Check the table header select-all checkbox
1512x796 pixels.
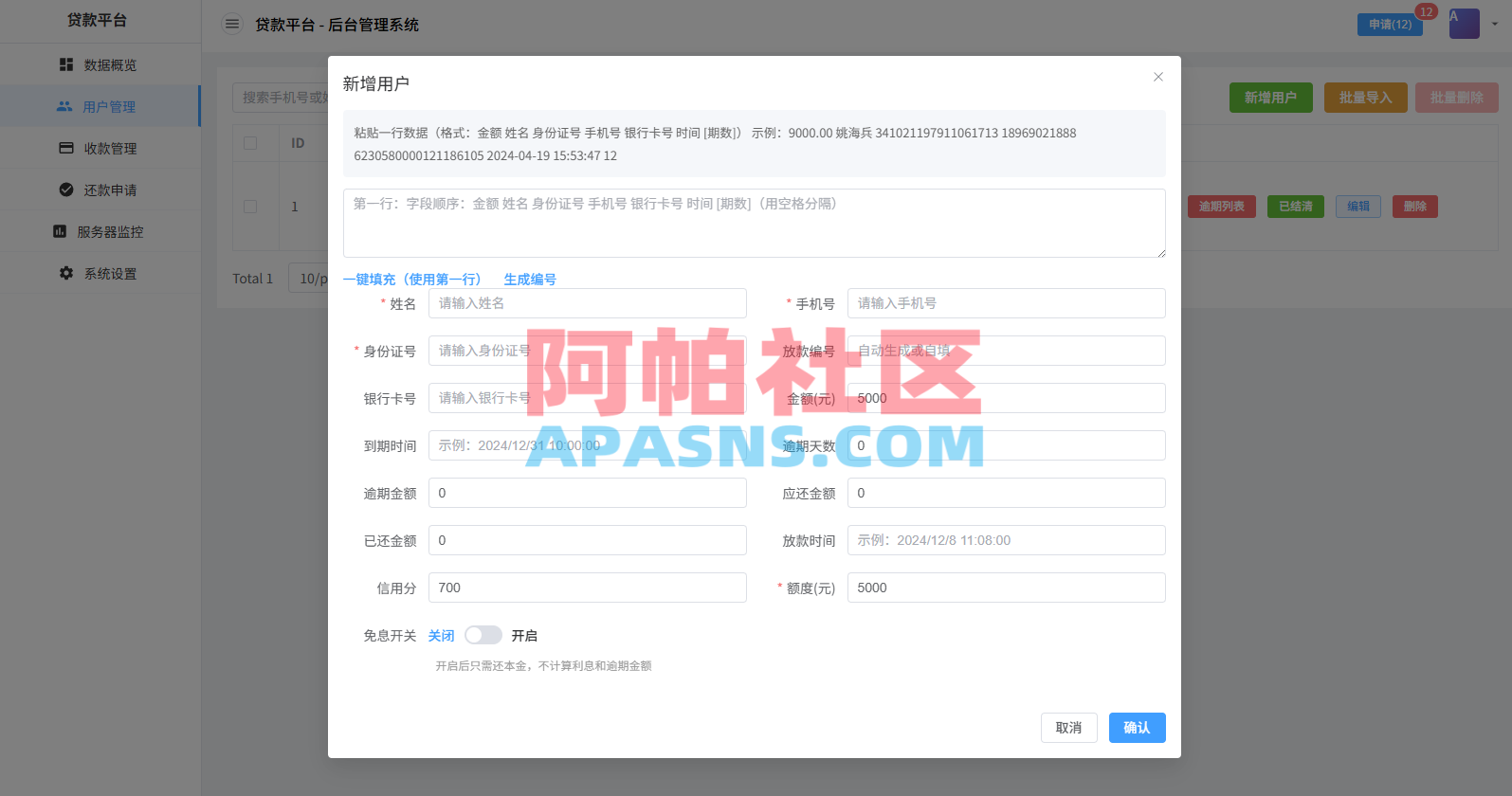pos(250,143)
